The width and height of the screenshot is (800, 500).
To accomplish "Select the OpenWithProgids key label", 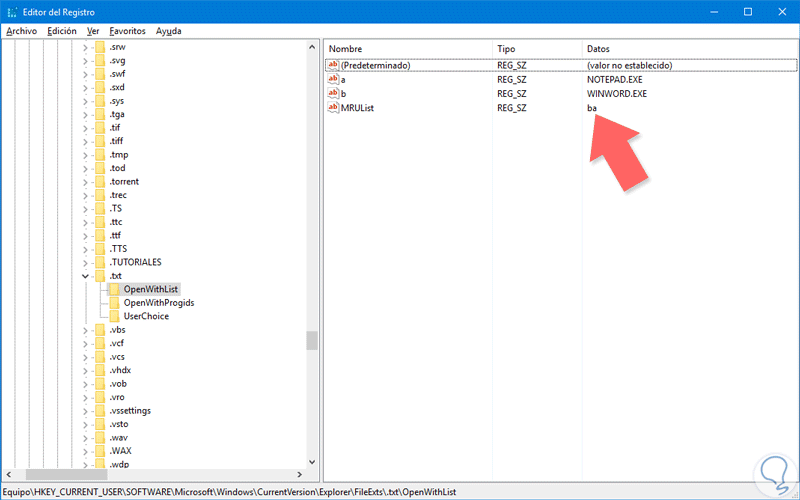I will pyautogui.click(x=159, y=303).
